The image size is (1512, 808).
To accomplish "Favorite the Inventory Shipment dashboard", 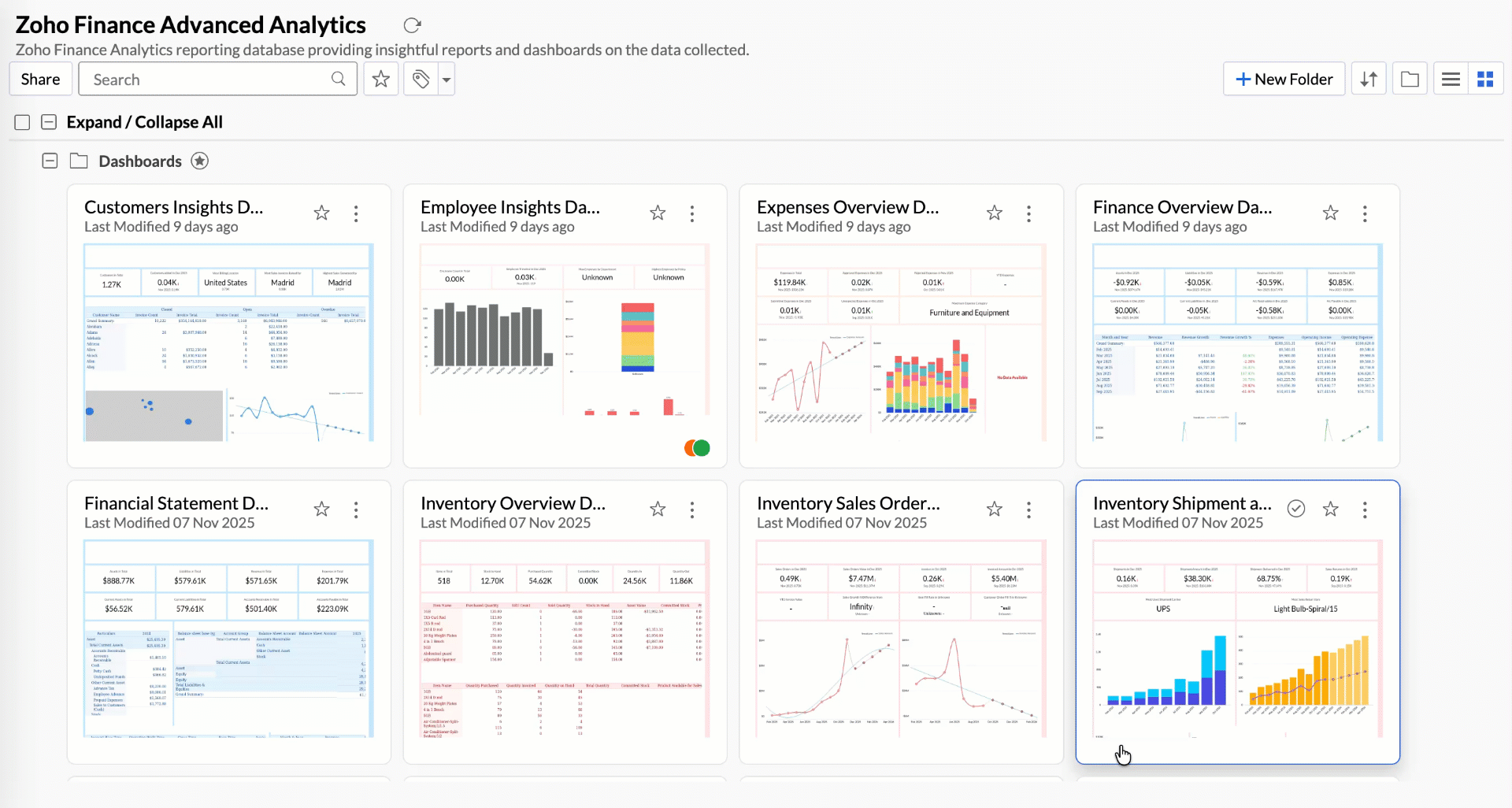I will (1331, 510).
